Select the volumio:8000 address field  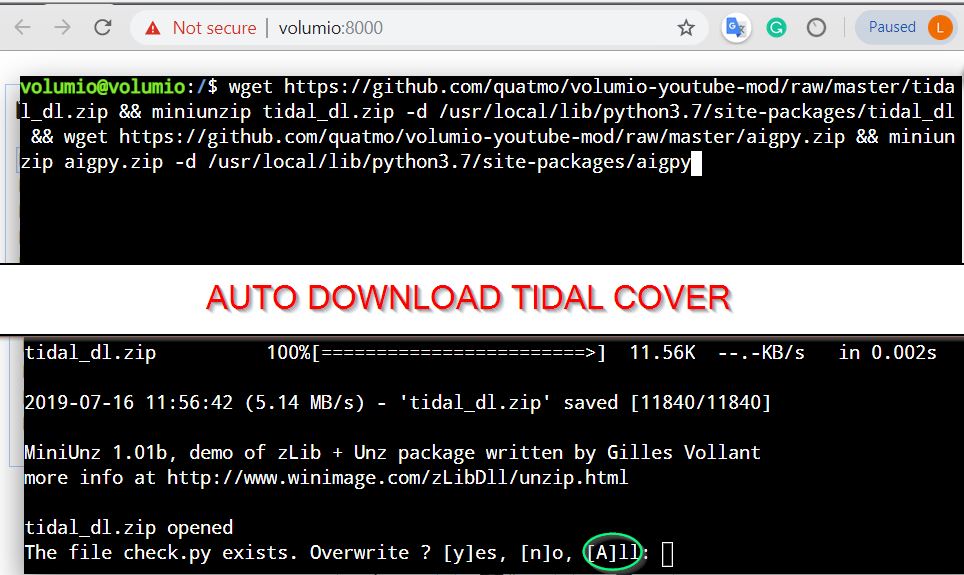pos(331,28)
